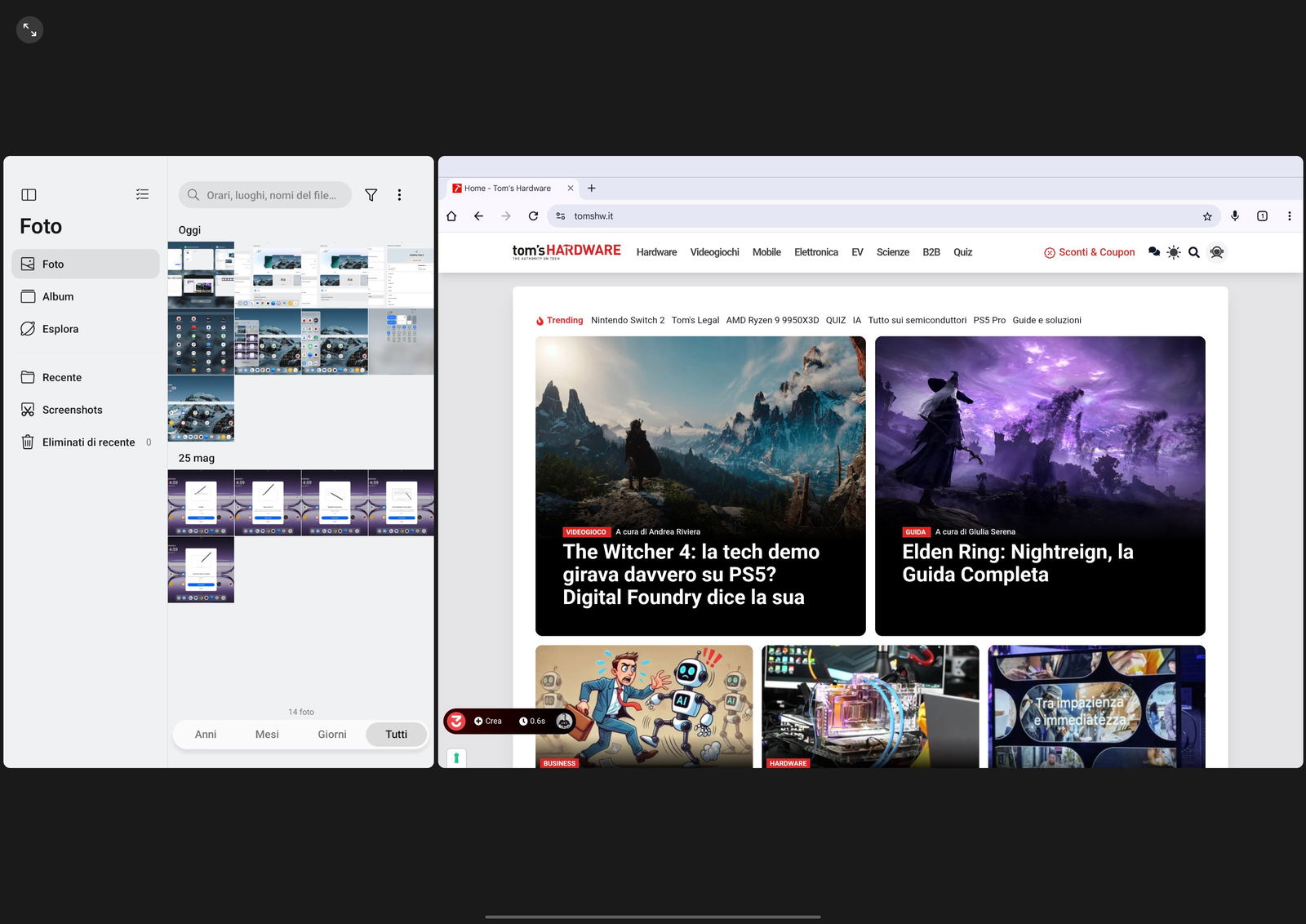Tap the fullscreen expand arrows icon
This screenshot has height=924, width=1306.
pyautogui.click(x=29, y=30)
